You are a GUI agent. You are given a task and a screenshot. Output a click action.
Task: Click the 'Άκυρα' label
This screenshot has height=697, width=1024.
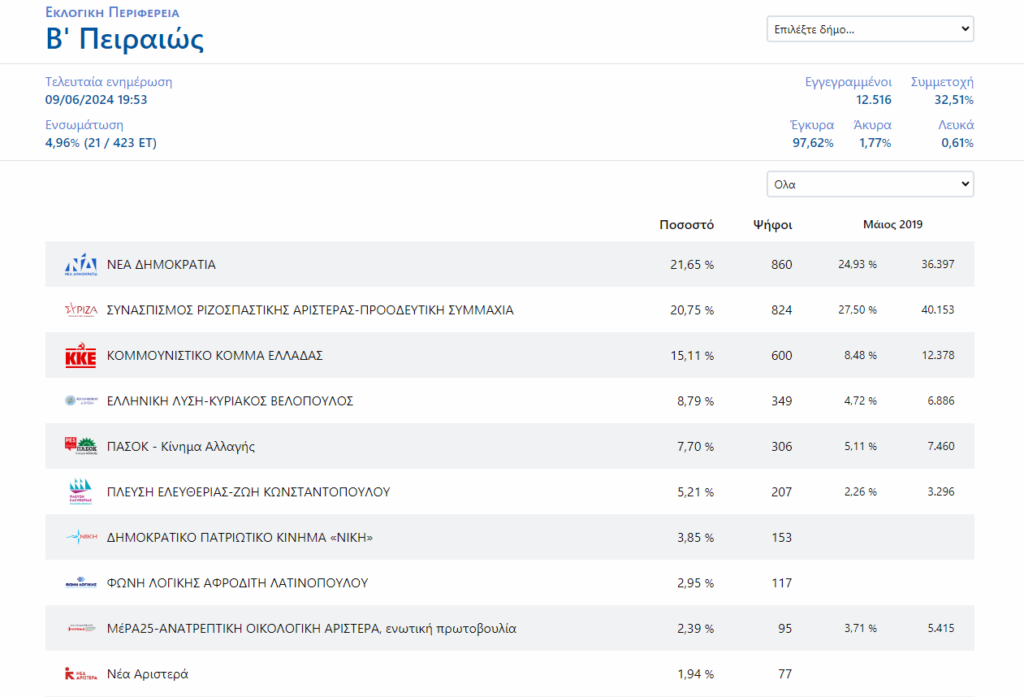point(872,125)
